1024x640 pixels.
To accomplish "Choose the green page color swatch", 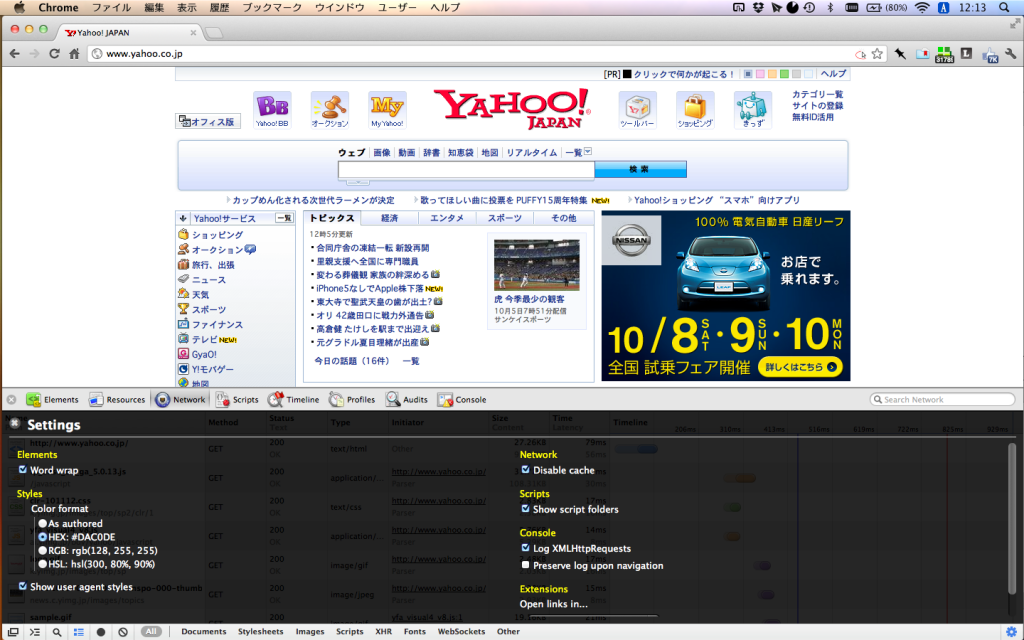I will tap(784, 74).
